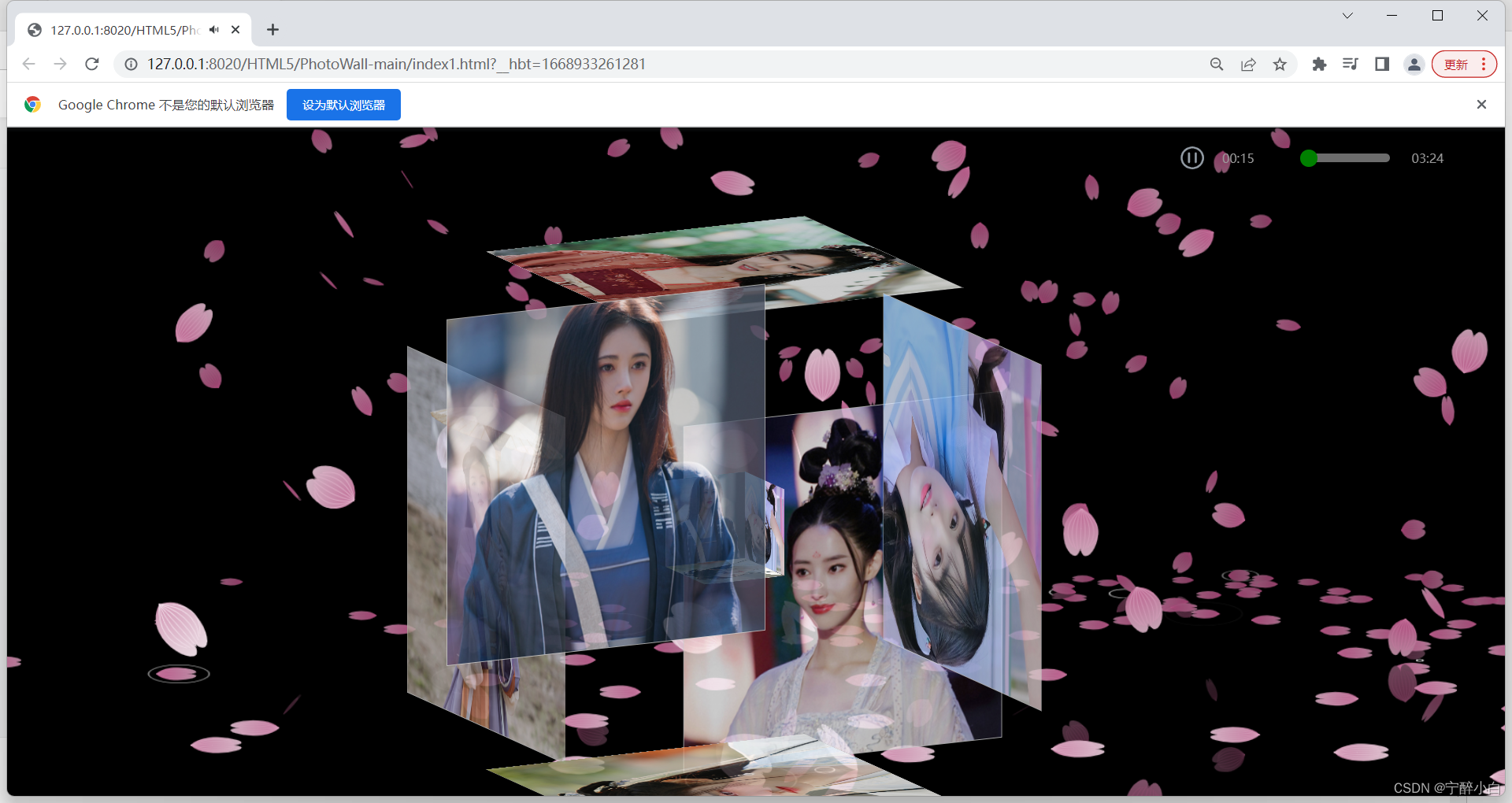Click the back navigation arrow

(x=29, y=64)
